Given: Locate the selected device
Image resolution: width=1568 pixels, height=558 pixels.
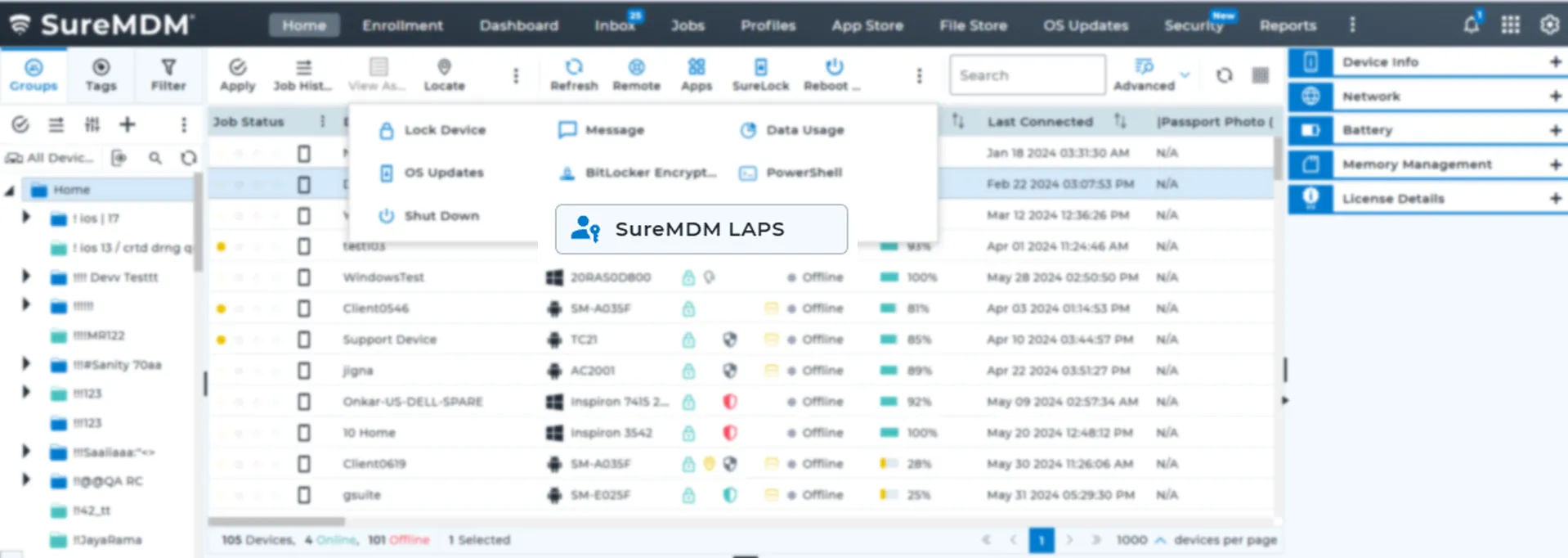Looking at the screenshot, I should pyautogui.click(x=444, y=74).
